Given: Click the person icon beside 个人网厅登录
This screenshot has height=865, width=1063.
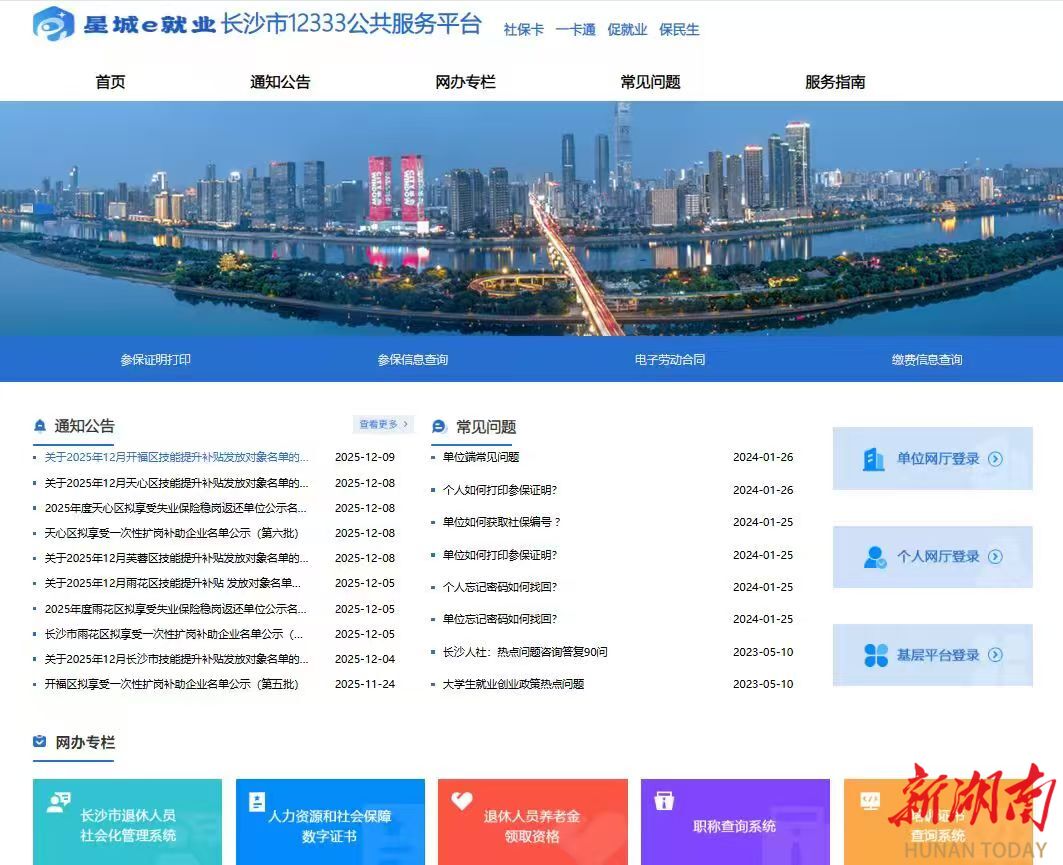Looking at the screenshot, I should pyautogui.click(x=874, y=557).
